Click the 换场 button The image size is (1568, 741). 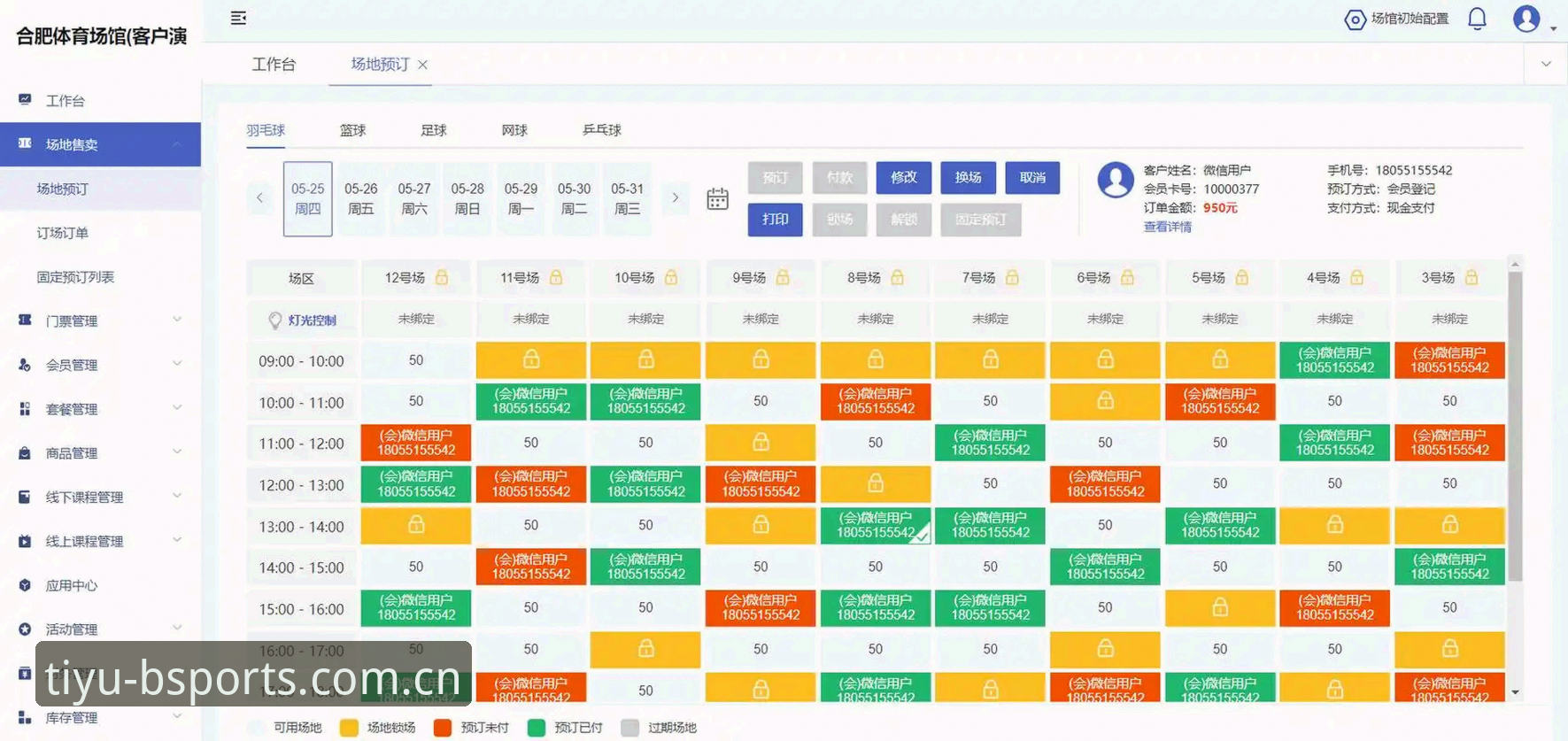click(968, 177)
